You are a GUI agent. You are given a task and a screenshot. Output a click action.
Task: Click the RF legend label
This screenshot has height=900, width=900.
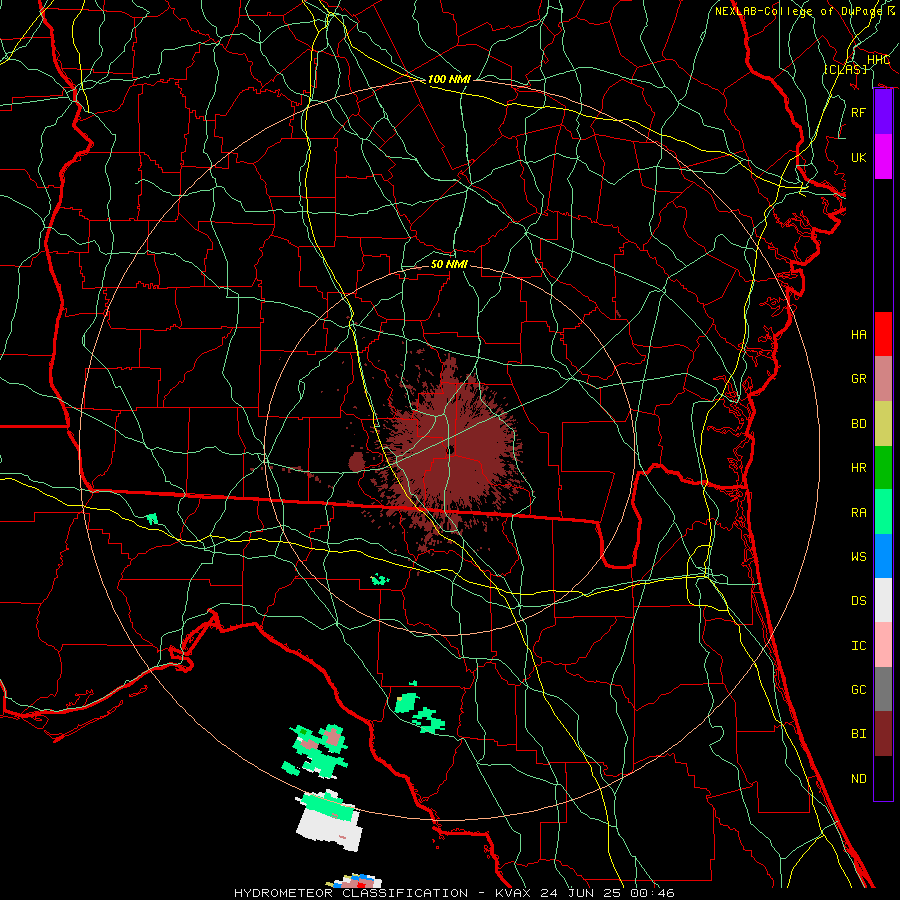pos(858,112)
